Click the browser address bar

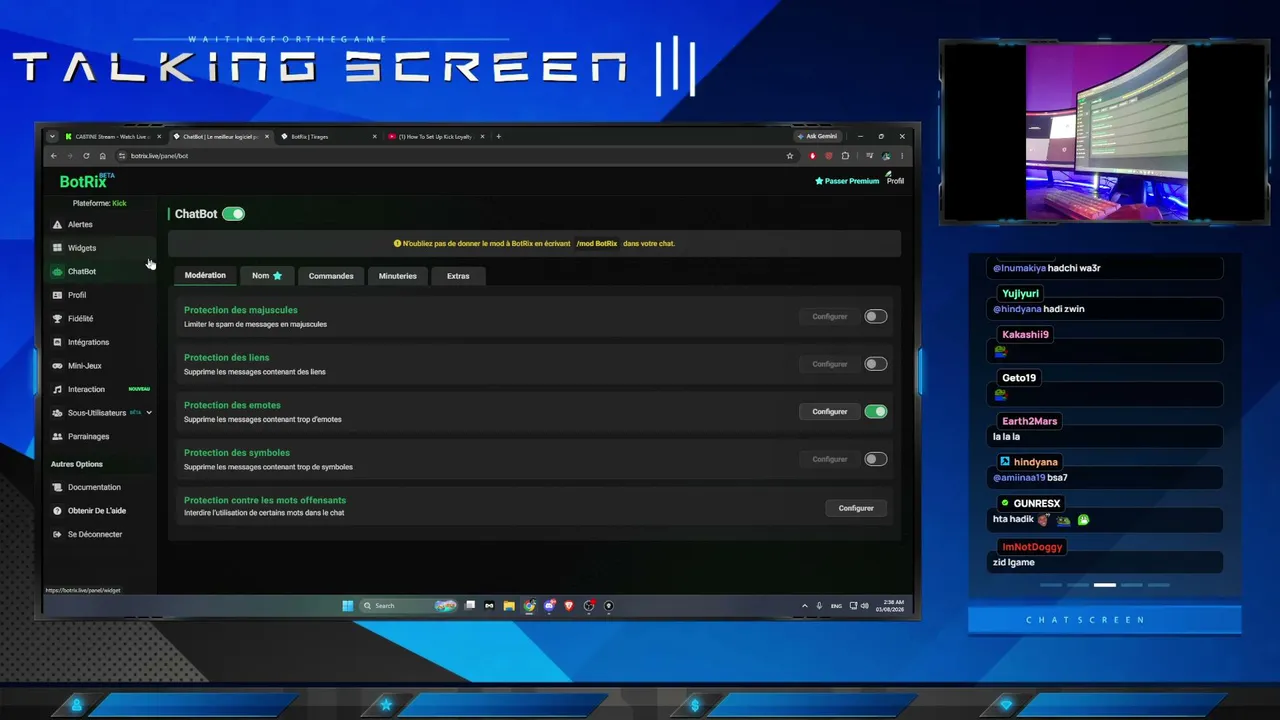point(450,156)
